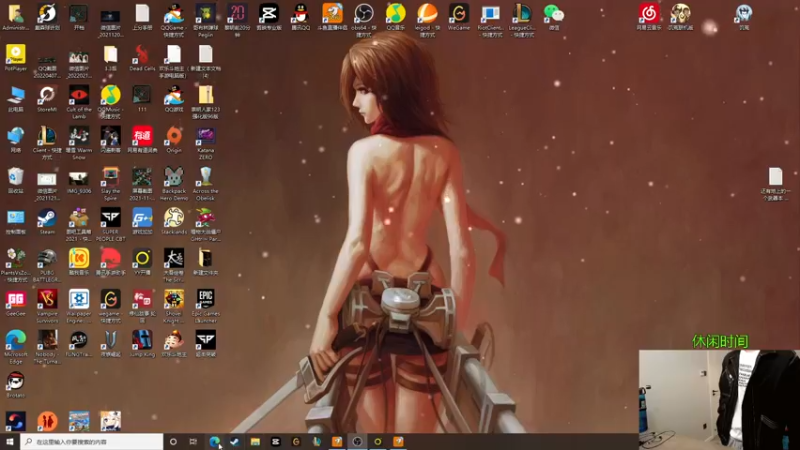Open Cortana circle on taskbar
The height and width of the screenshot is (450, 800).
[x=173, y=441]
